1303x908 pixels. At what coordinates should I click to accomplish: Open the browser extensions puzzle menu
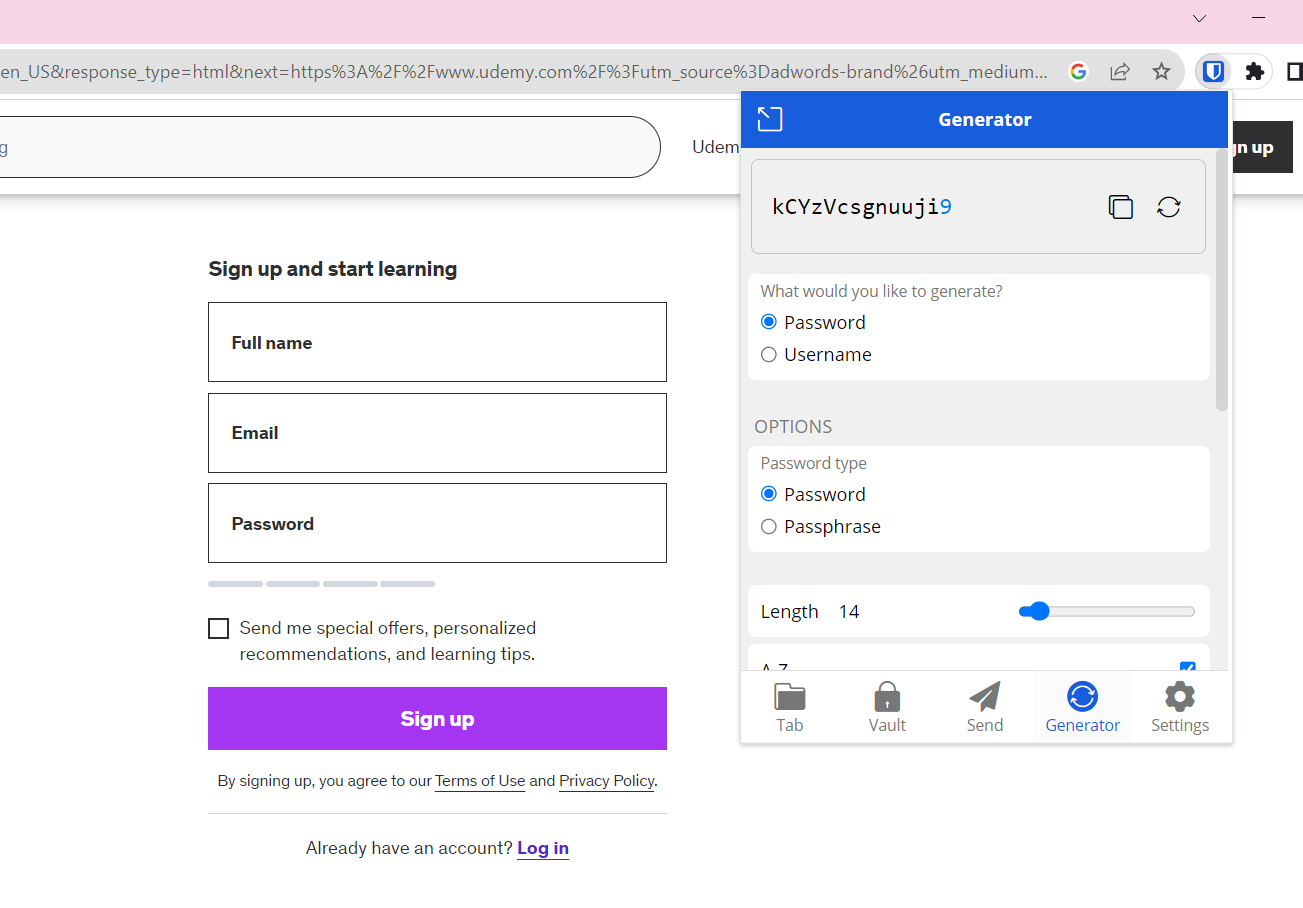(x=1256, y=71)
